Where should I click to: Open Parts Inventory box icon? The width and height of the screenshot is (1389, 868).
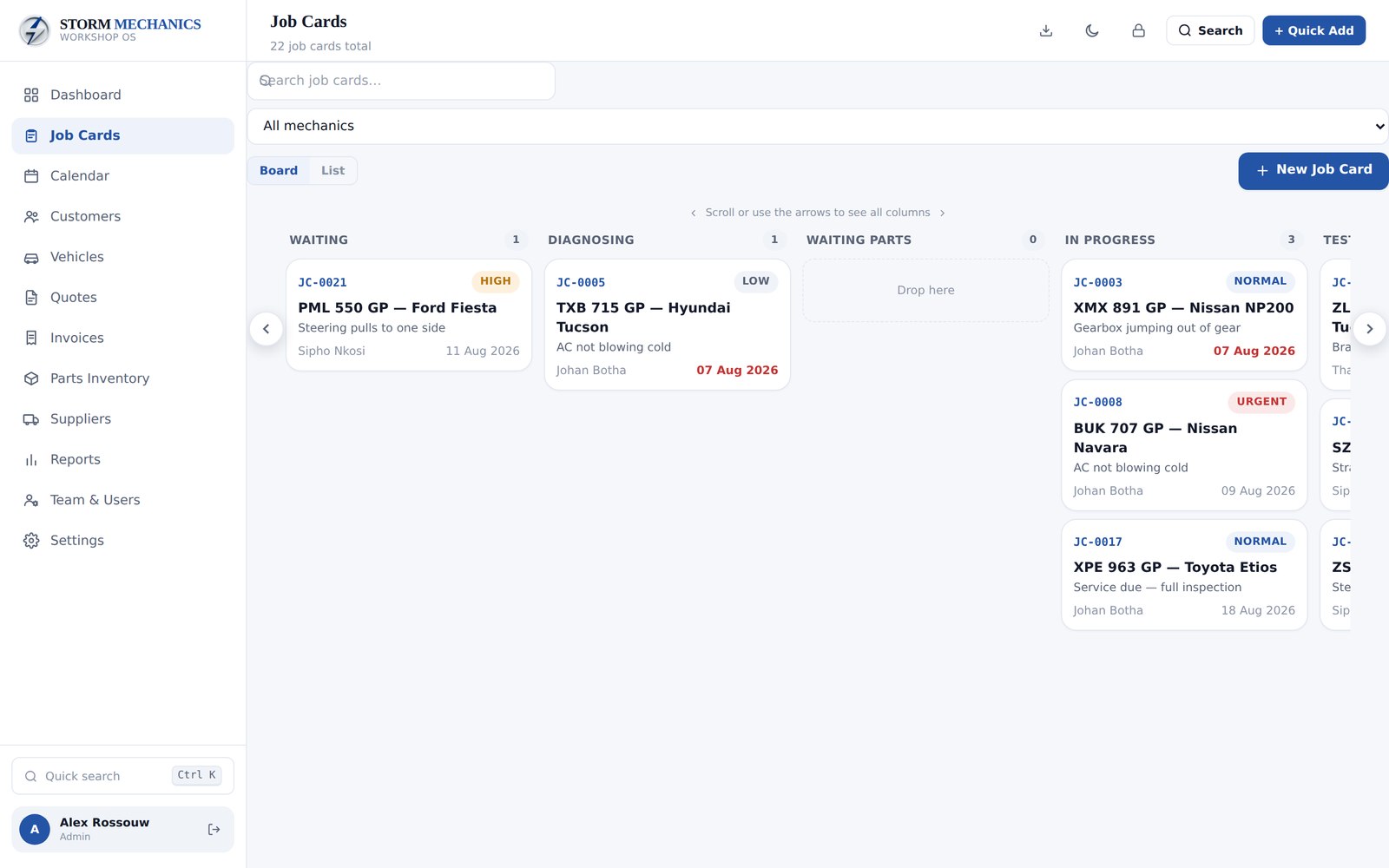(31, 378)
